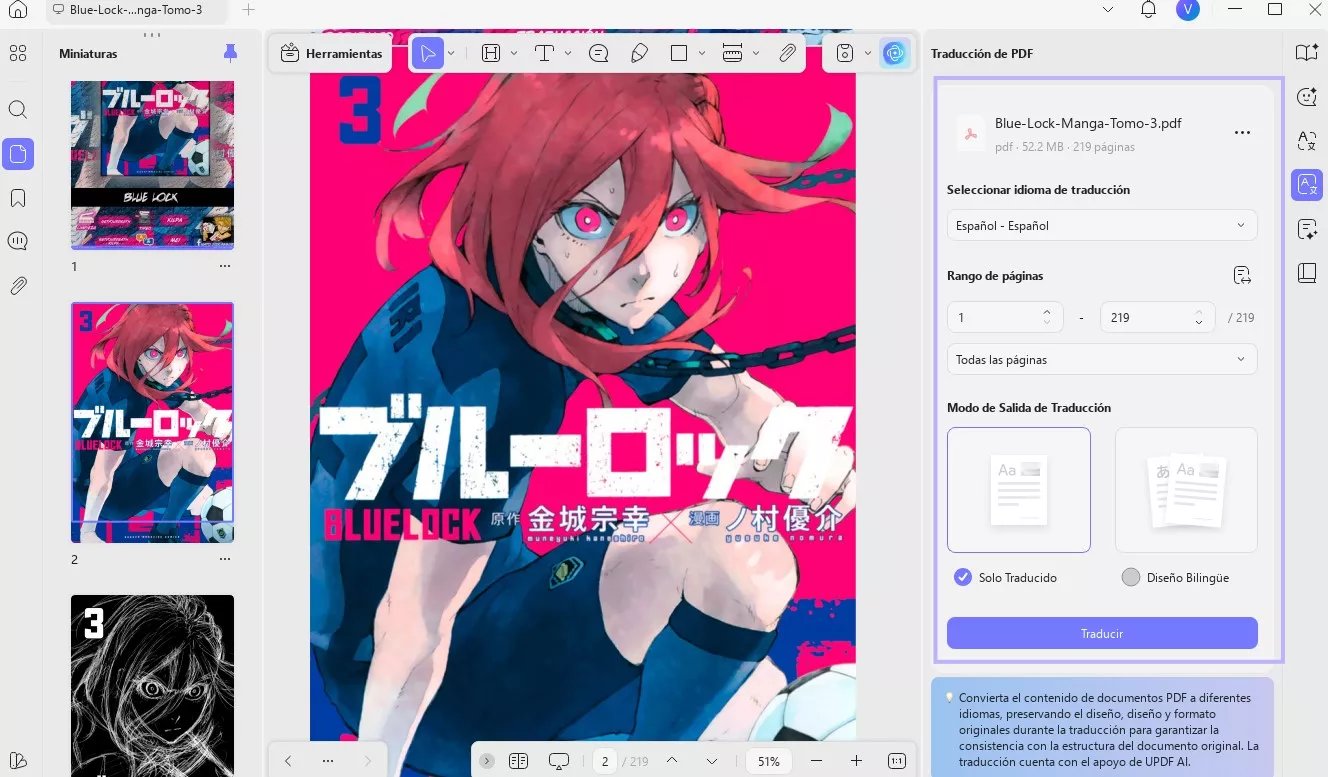Open the stamp/sticker tool
Viewport: 1328px width, 777px height.
tap(845, 53)
